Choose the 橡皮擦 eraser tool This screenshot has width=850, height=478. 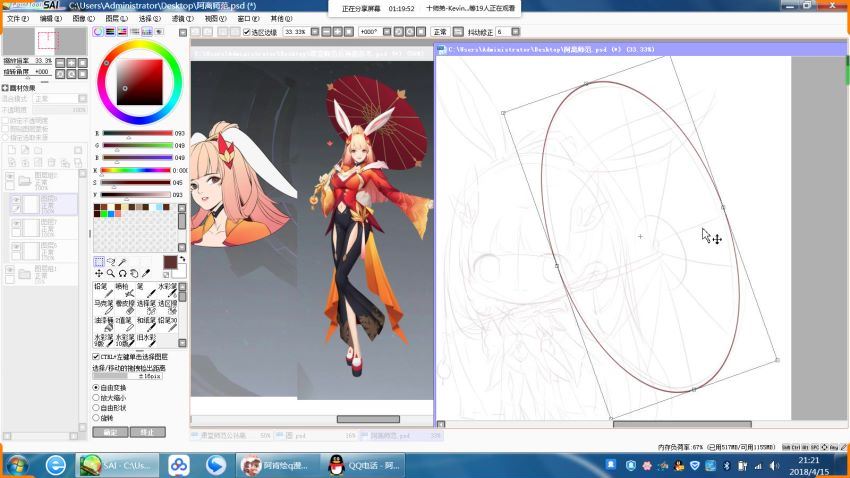coord(125,307)
